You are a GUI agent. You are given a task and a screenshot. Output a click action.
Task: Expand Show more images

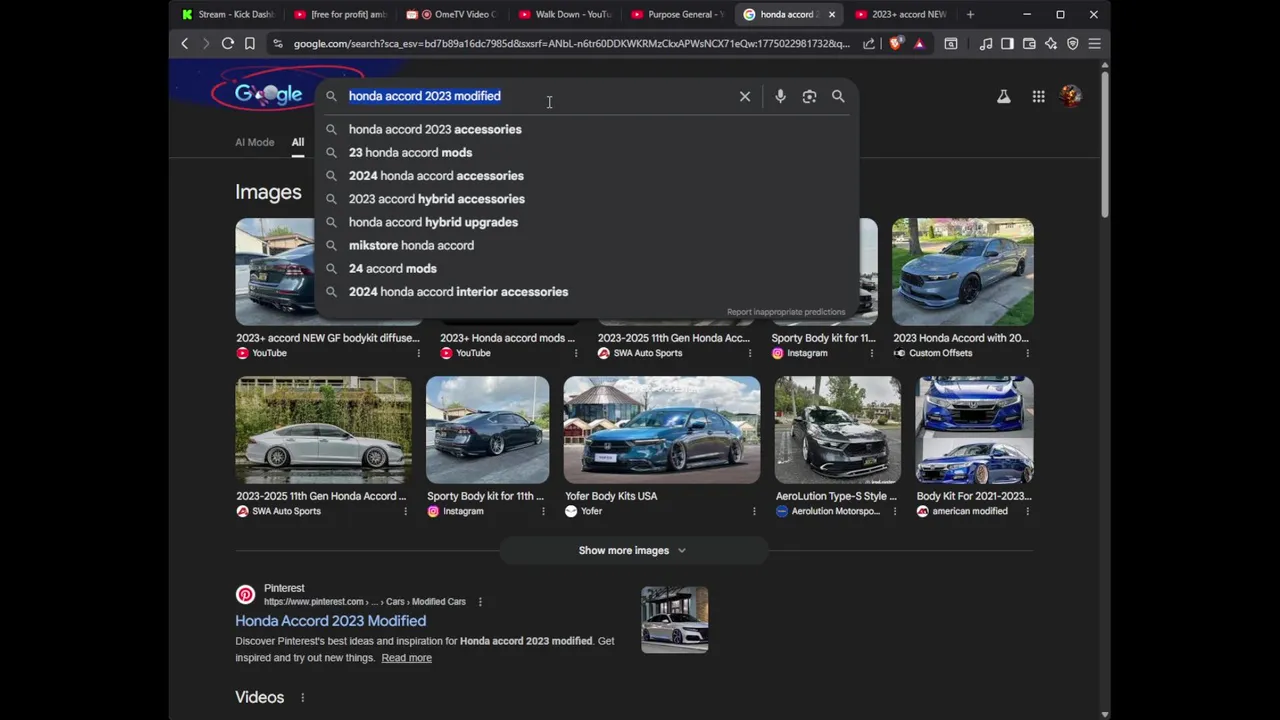coord(633,550)
